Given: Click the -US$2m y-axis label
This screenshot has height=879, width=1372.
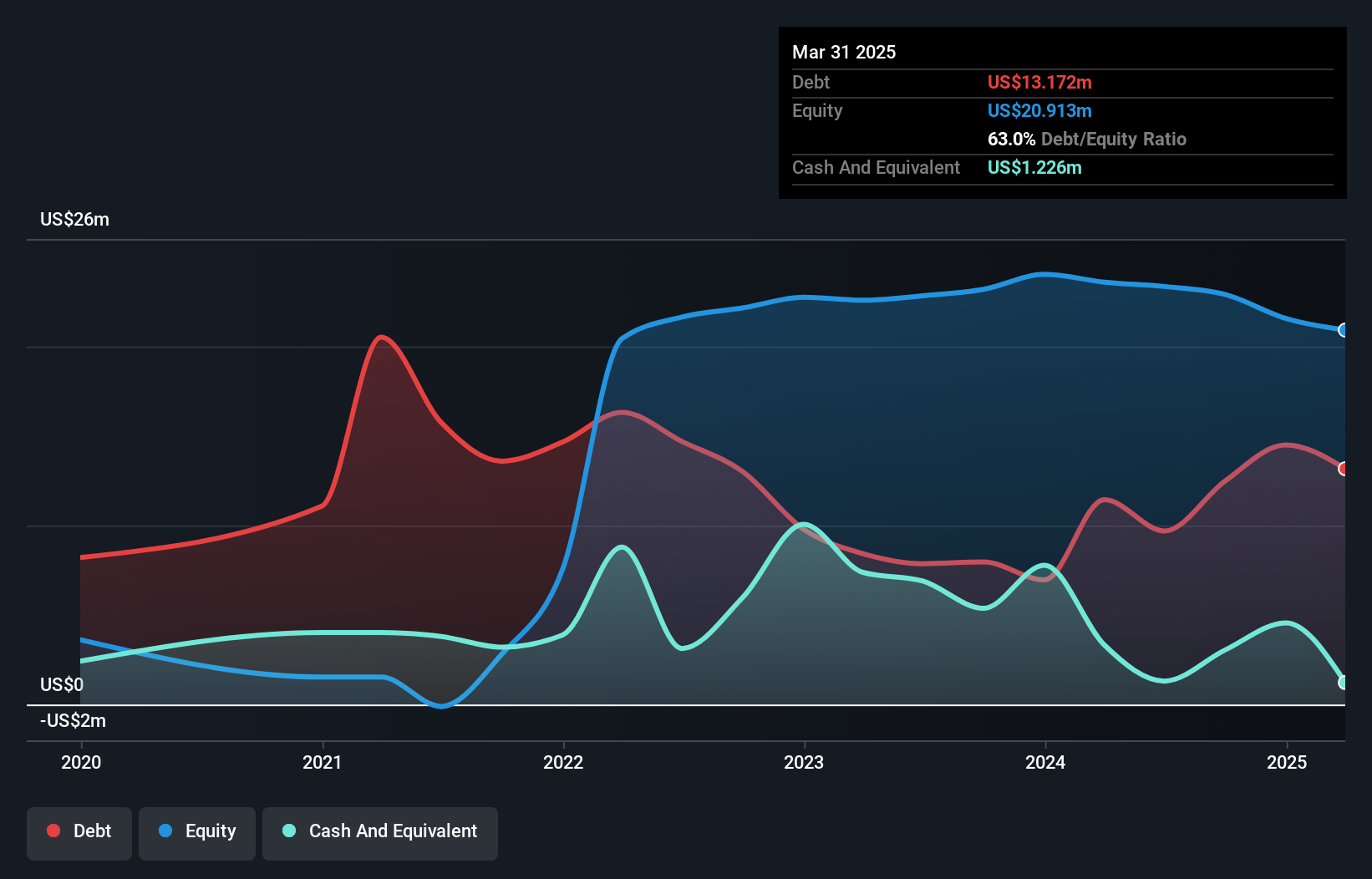Looking at the screenshot, I should 74,721.
